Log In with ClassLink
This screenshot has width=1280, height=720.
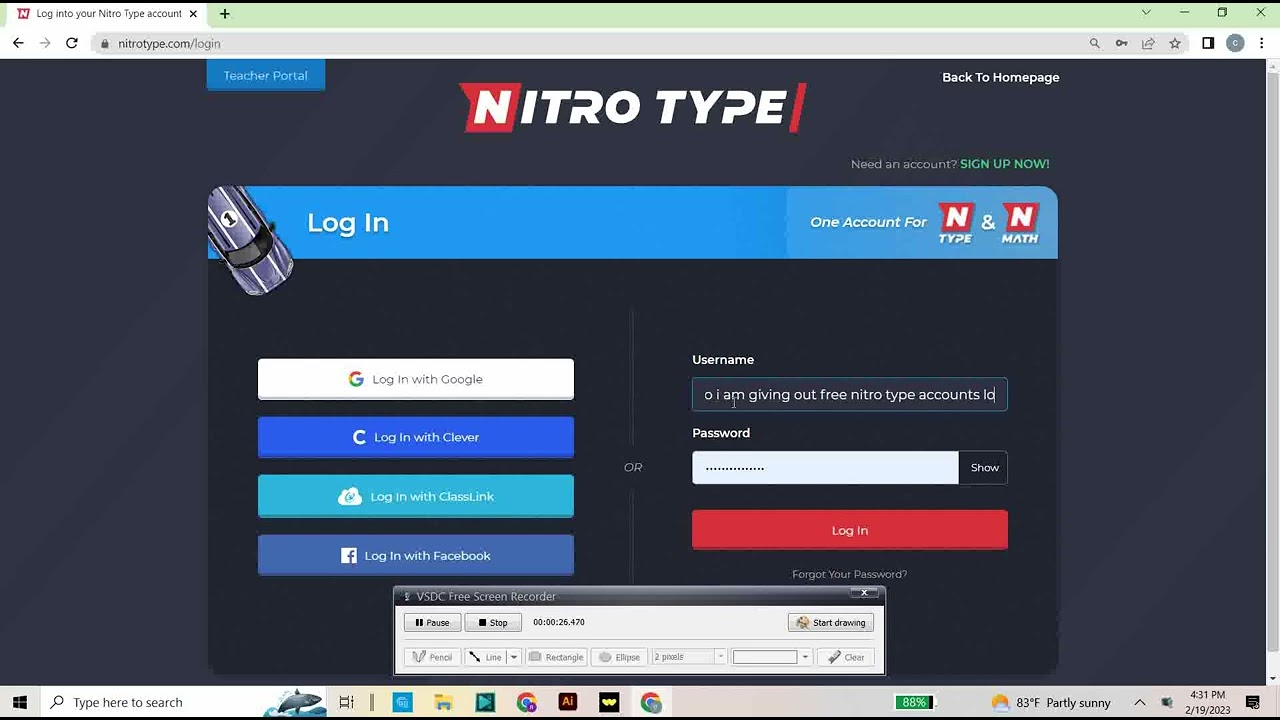pos(416,496)
